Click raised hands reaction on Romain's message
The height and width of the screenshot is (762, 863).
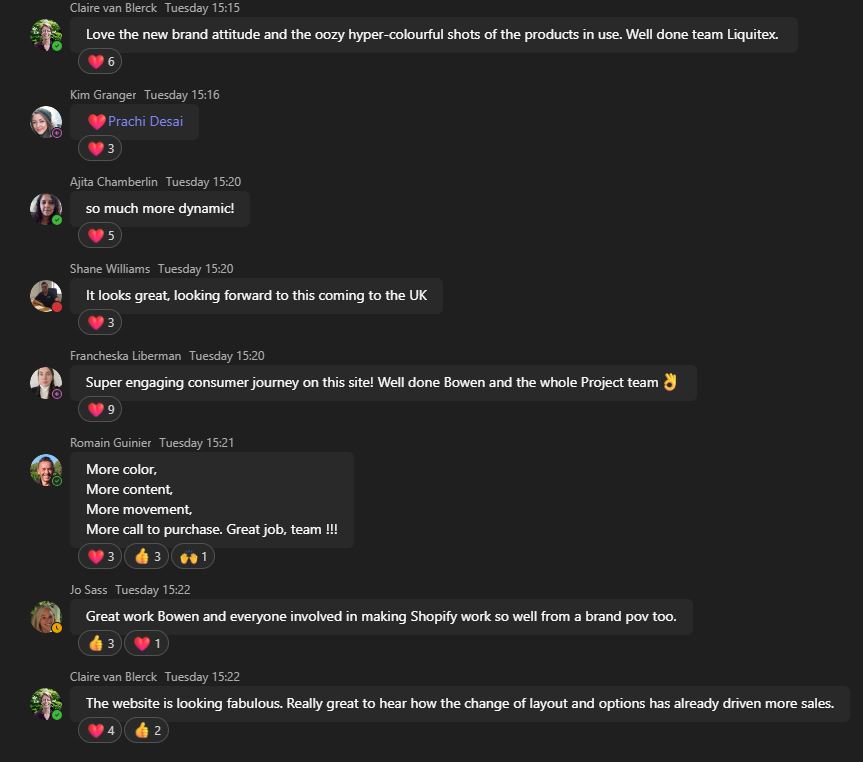[192, 557]
